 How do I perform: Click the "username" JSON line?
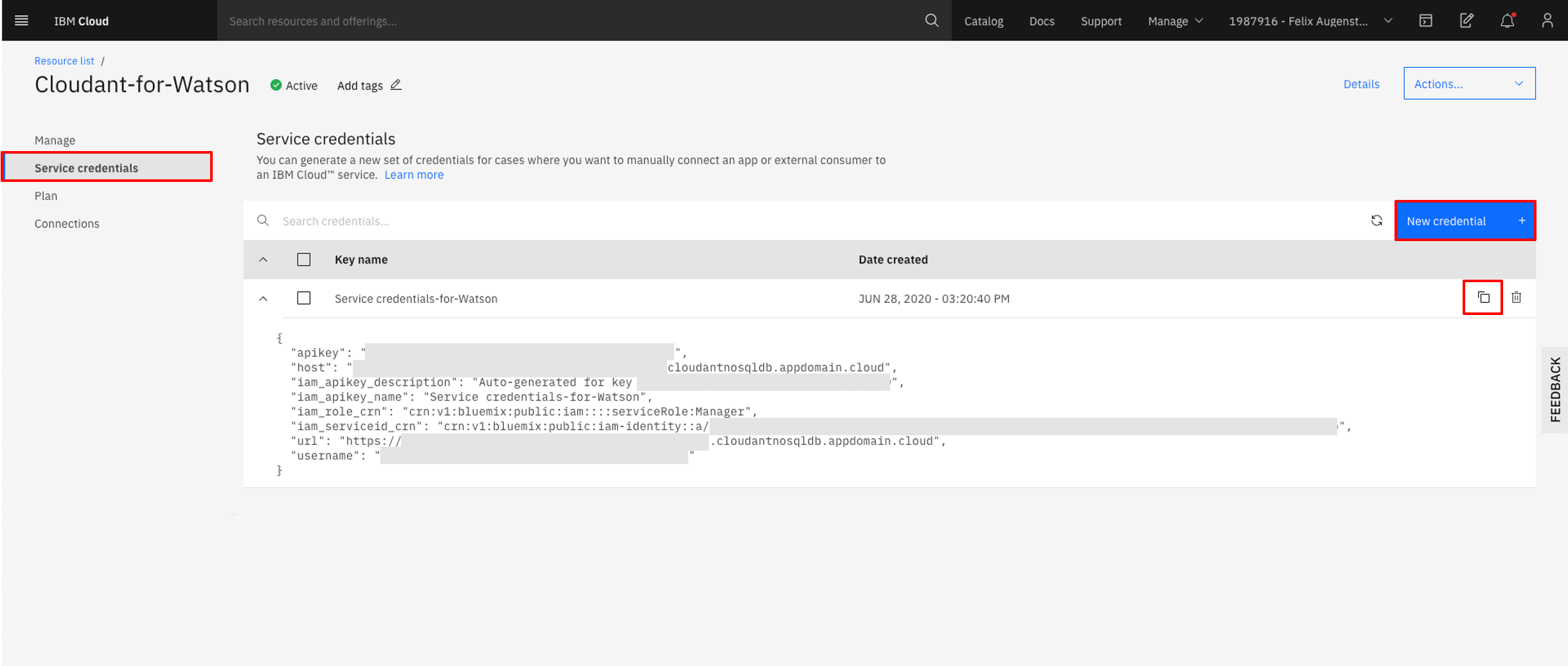point(492,456)
